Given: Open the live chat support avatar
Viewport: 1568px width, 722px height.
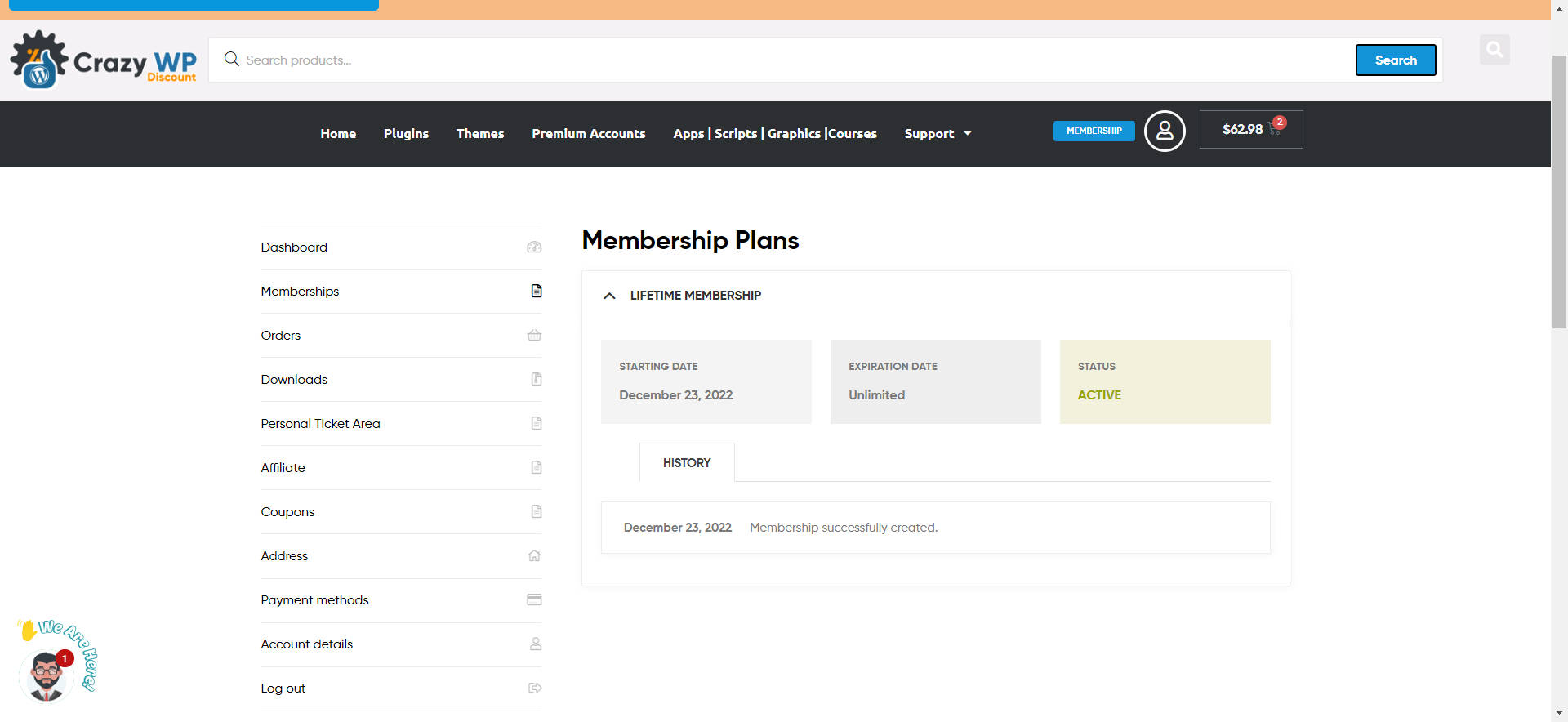Looking at the screenshot, I should (x=47, y=675).
